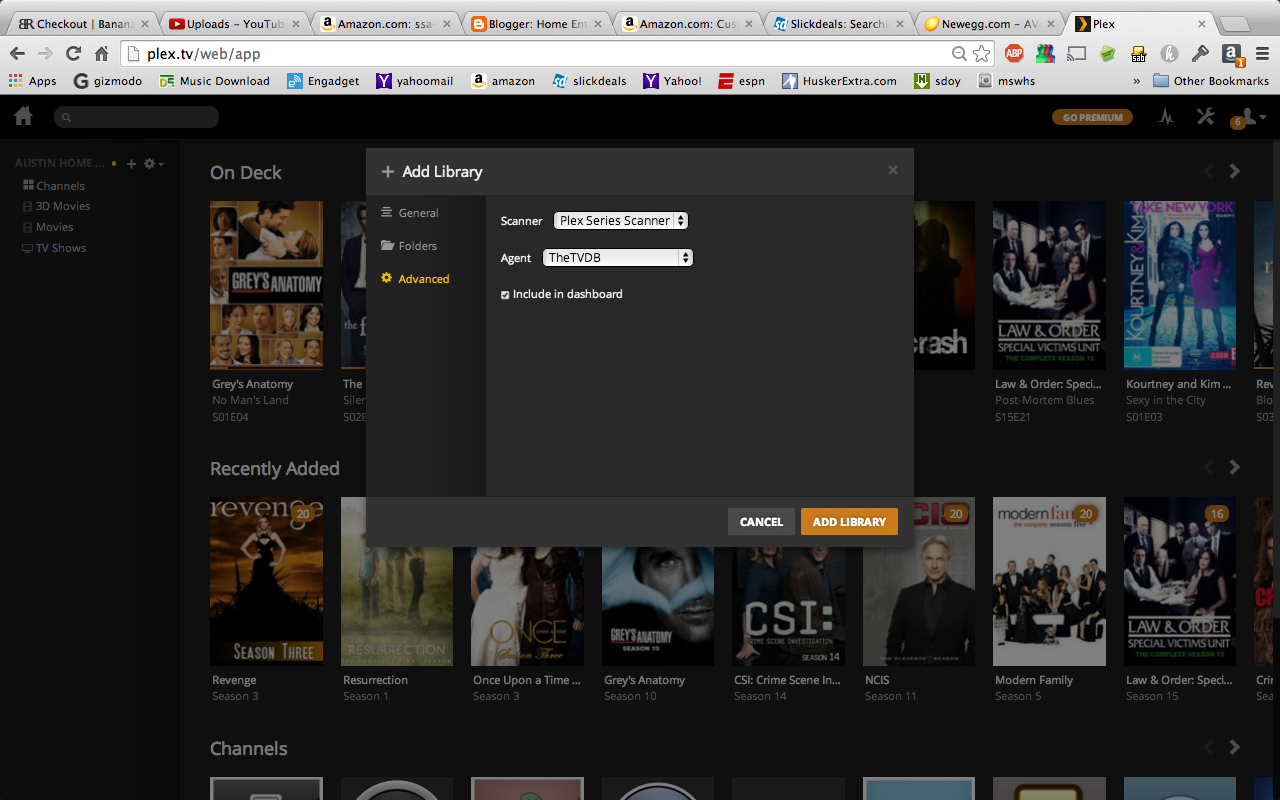This screenshot has height=800, width=1280.
Task: Open the Scanner dropdown Plex Series Scanner
Action: (x=621, y=221)
